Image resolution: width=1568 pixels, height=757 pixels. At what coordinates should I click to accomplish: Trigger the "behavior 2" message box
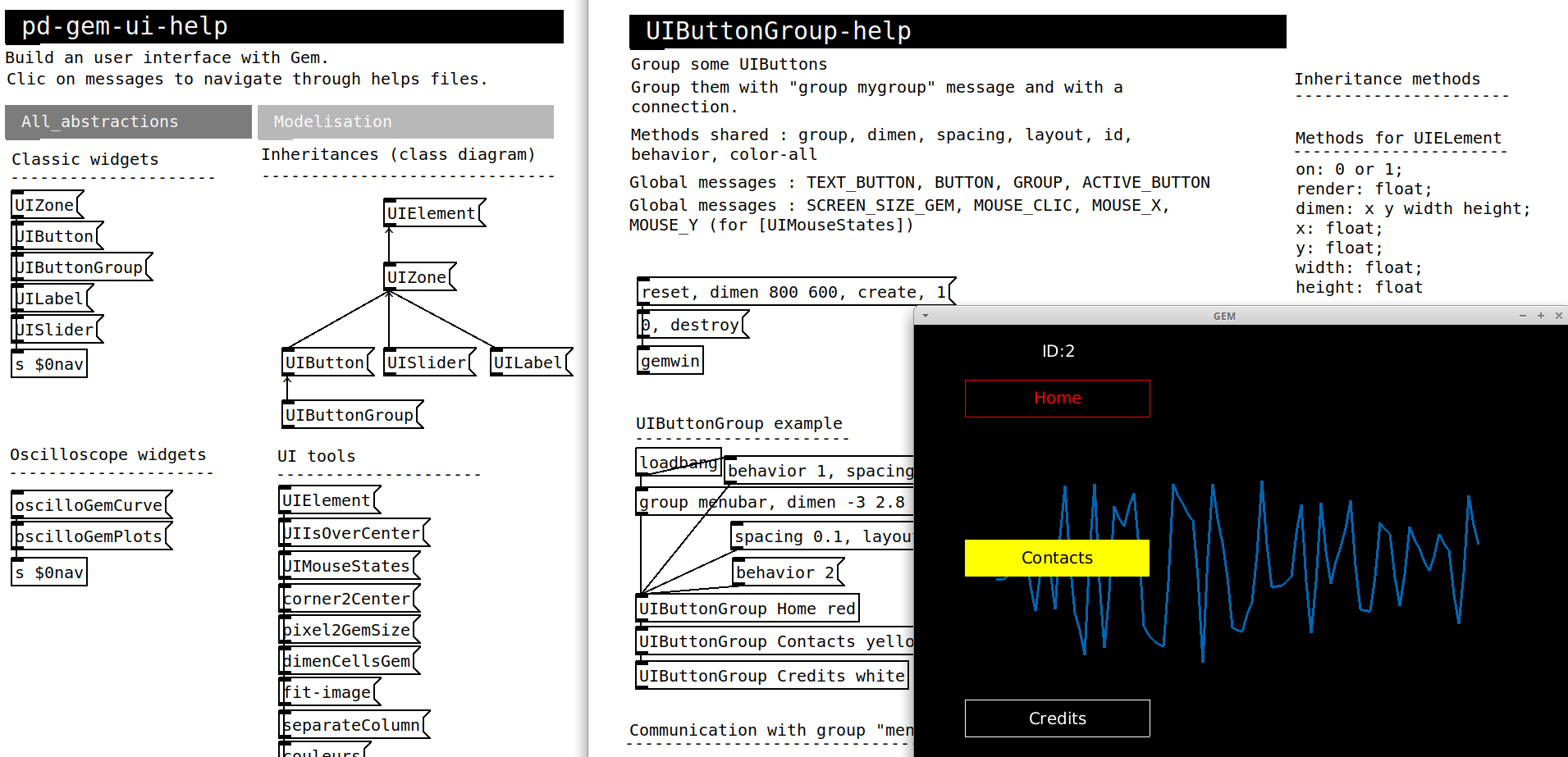coord(785,572)
